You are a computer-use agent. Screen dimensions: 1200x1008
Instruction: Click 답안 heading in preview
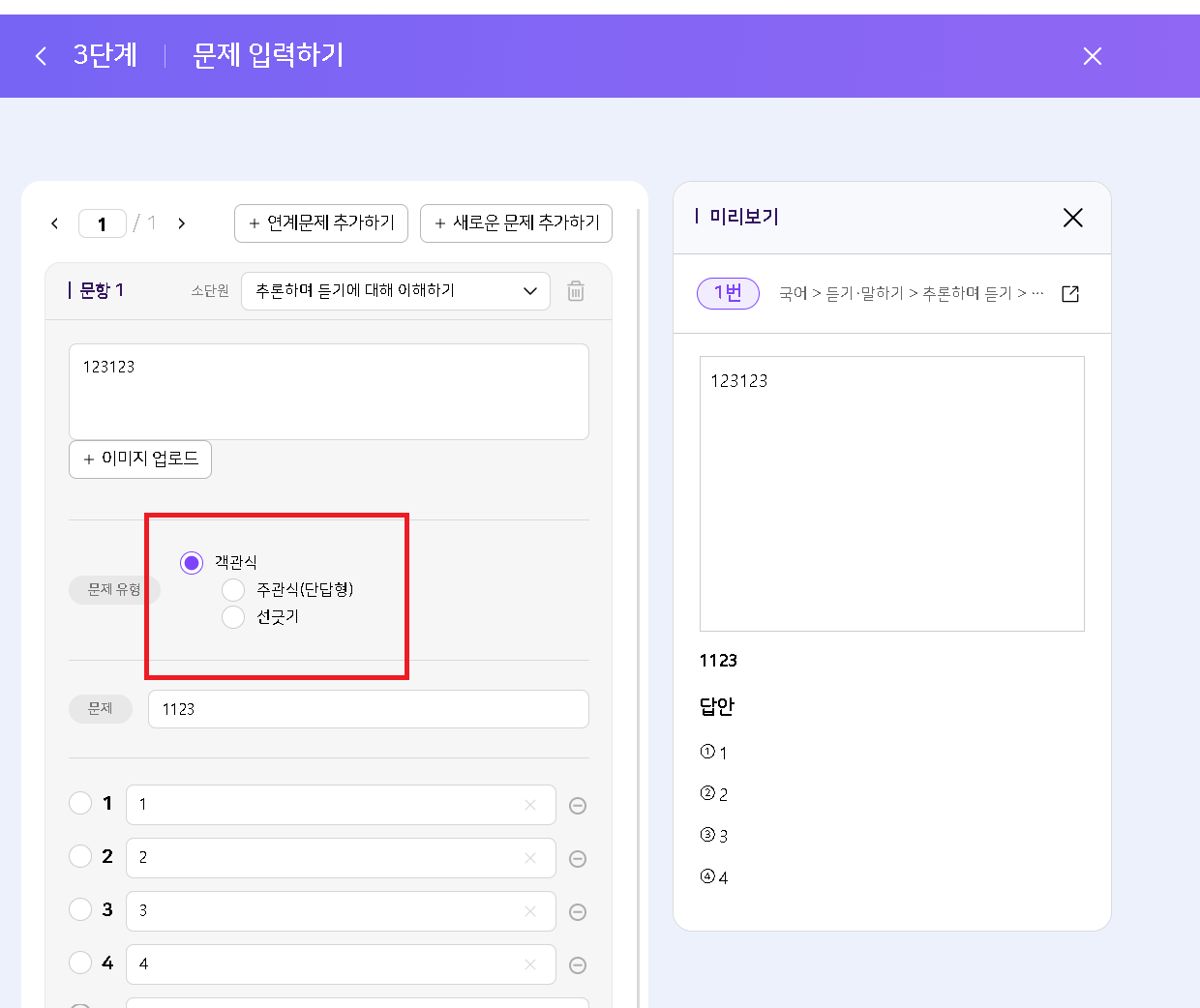click(717, 707)
